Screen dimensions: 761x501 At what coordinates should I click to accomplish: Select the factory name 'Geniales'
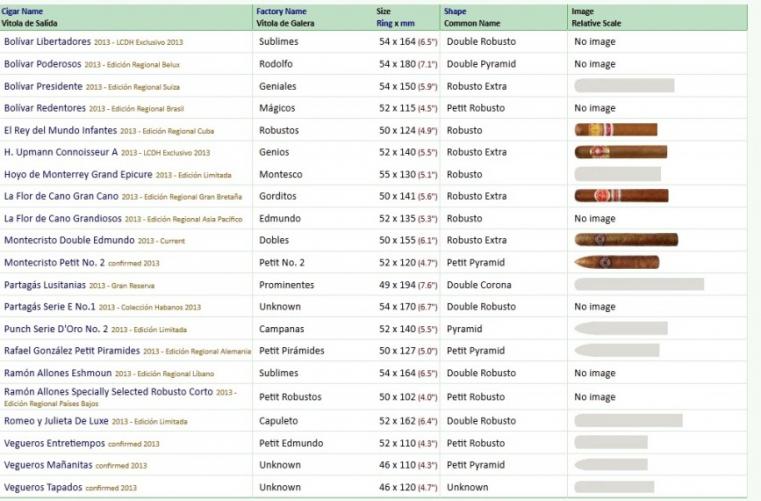pos(278,86)
